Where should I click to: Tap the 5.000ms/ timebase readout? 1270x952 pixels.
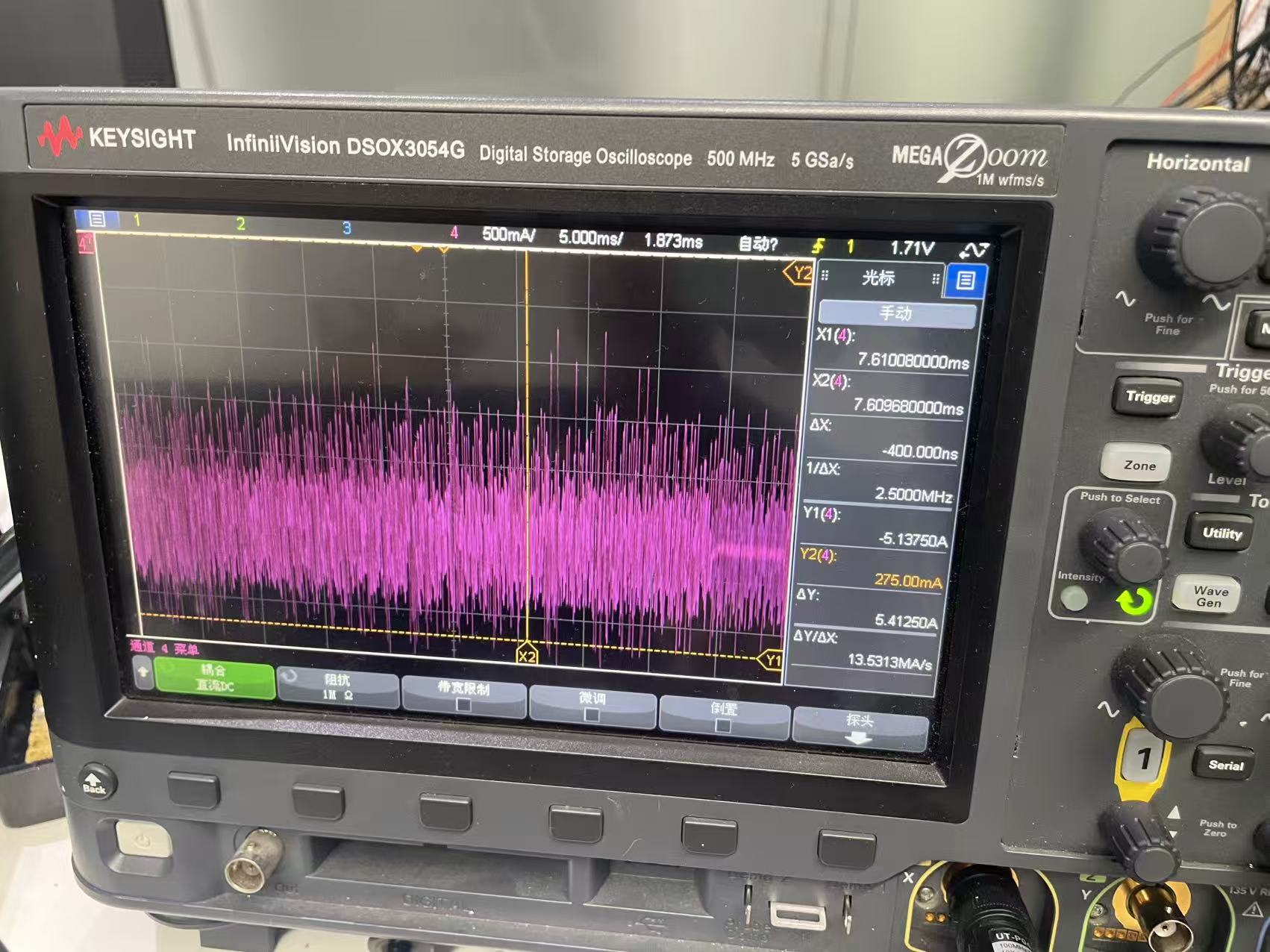[x=590, y=238]
